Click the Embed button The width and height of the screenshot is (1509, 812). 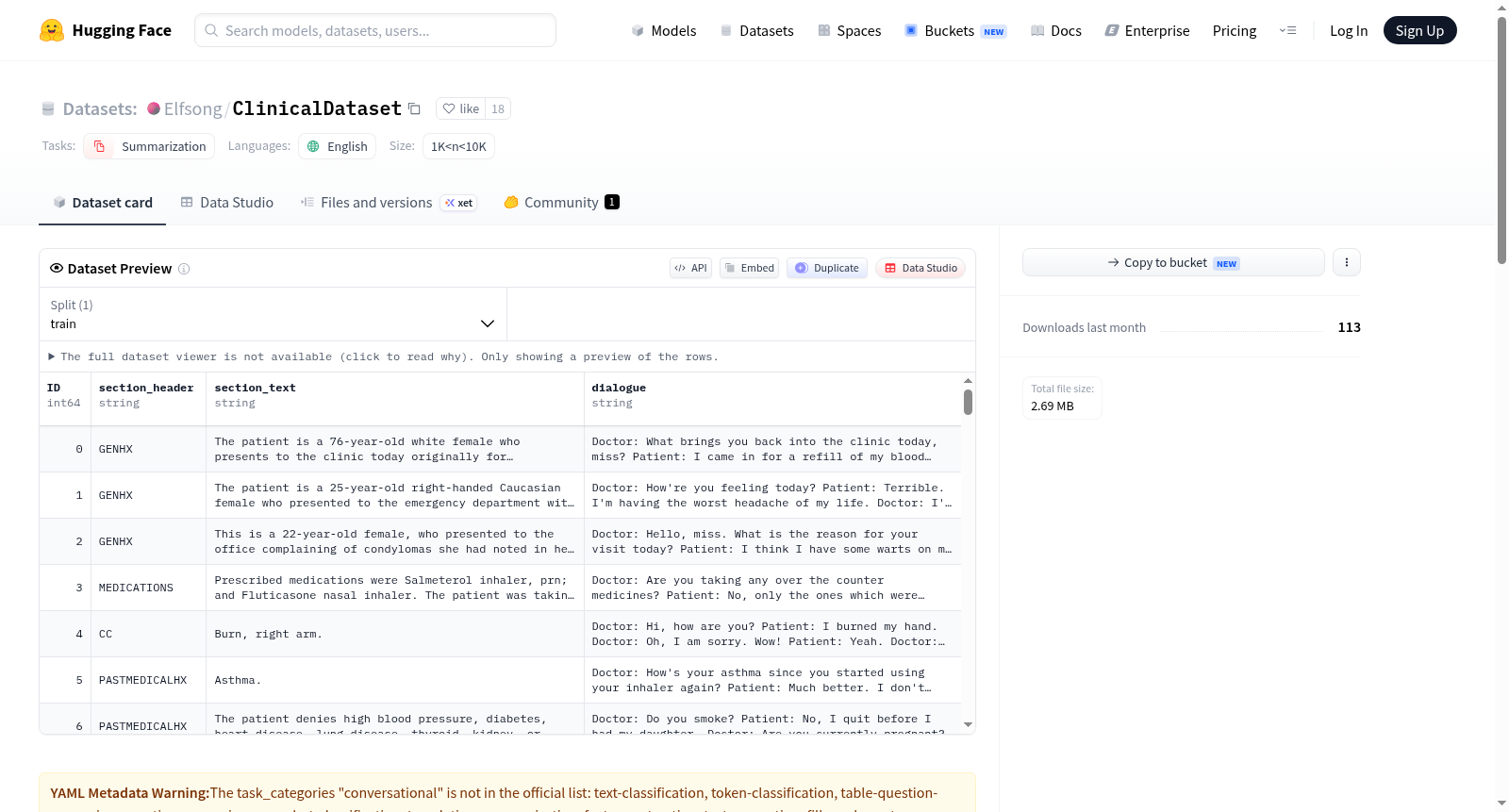coord(750,268)
